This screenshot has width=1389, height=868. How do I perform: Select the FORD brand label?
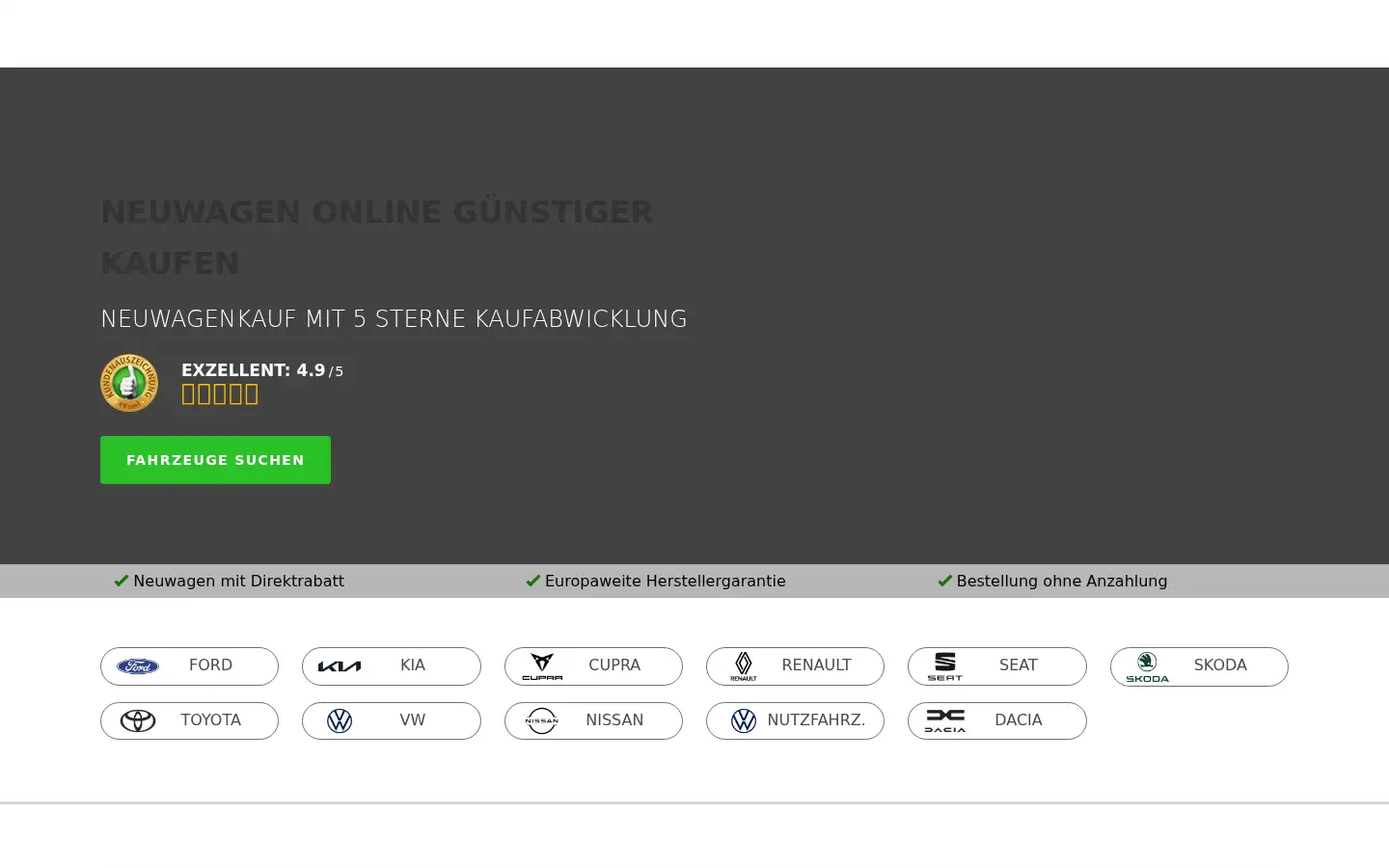click(x=210, y=665)
